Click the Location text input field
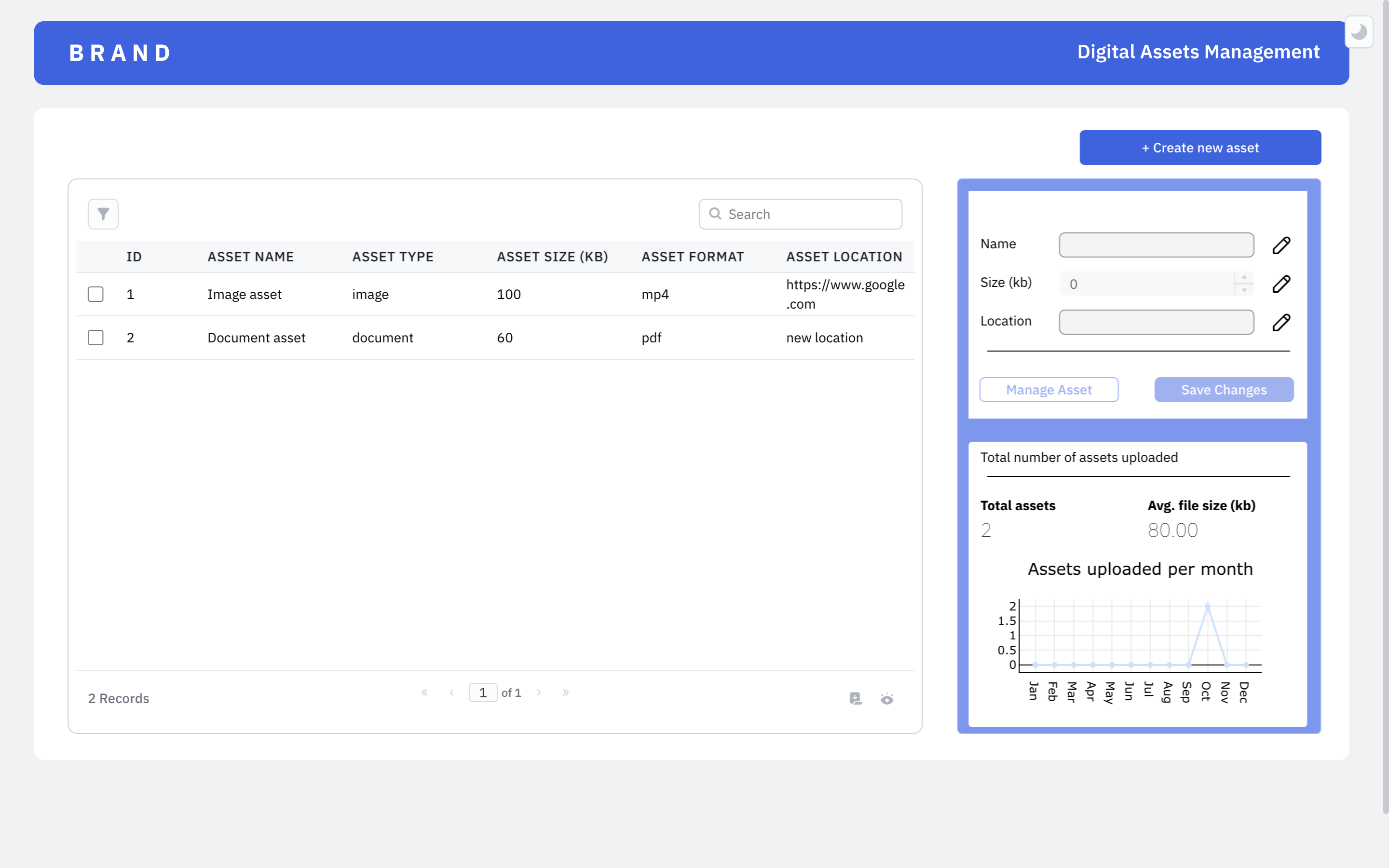1389x868 pixels. [1156, 322]
